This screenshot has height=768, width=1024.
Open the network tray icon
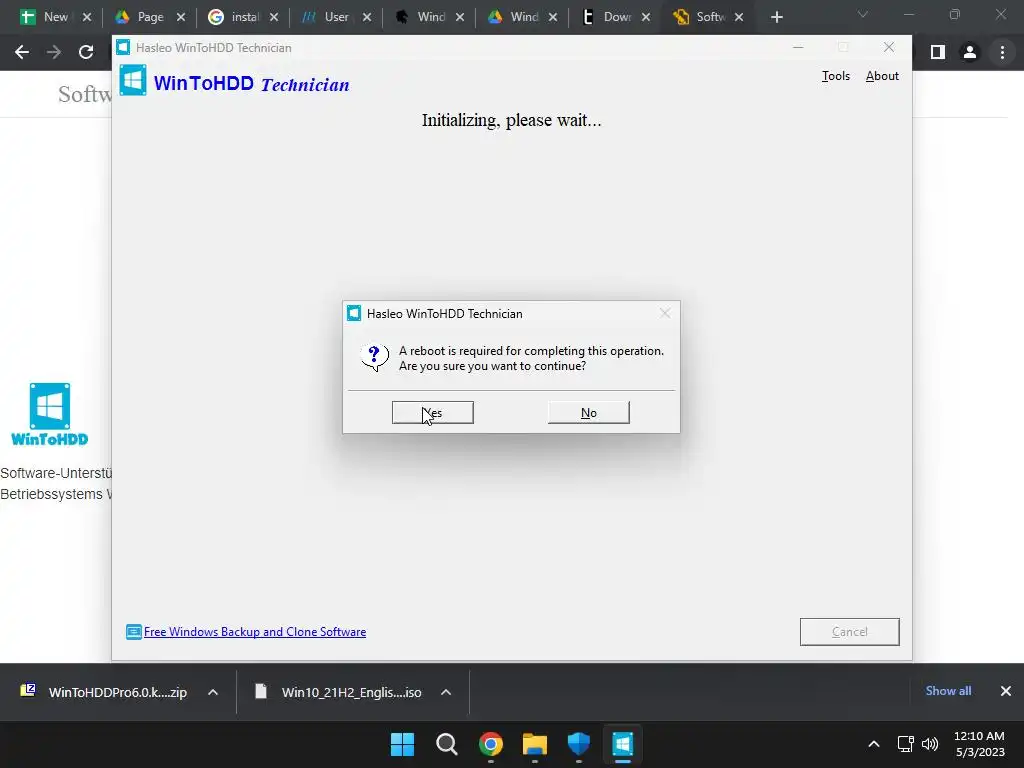tap(906, 744)
